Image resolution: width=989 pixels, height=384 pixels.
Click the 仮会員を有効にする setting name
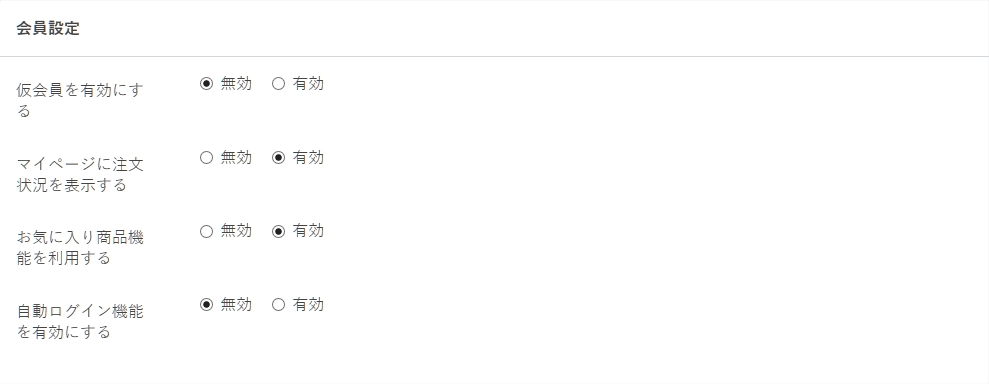[80, 100]
